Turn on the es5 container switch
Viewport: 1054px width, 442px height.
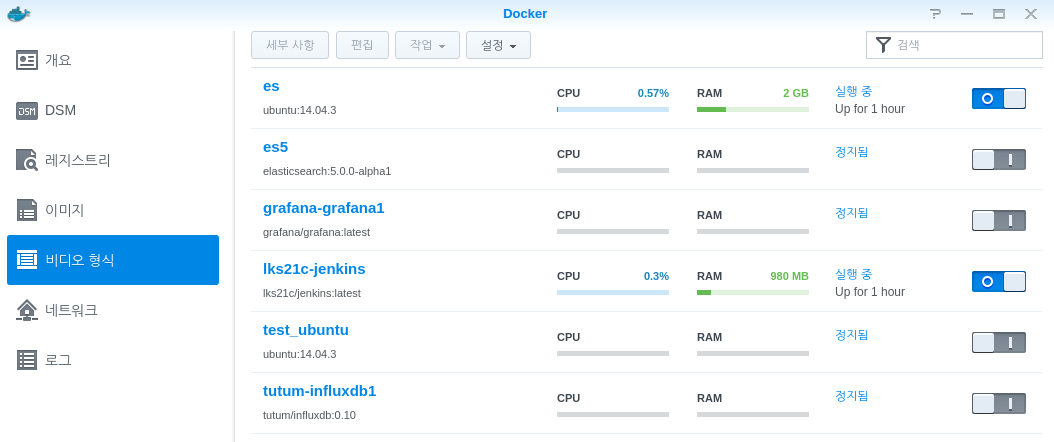pos(999,159)
